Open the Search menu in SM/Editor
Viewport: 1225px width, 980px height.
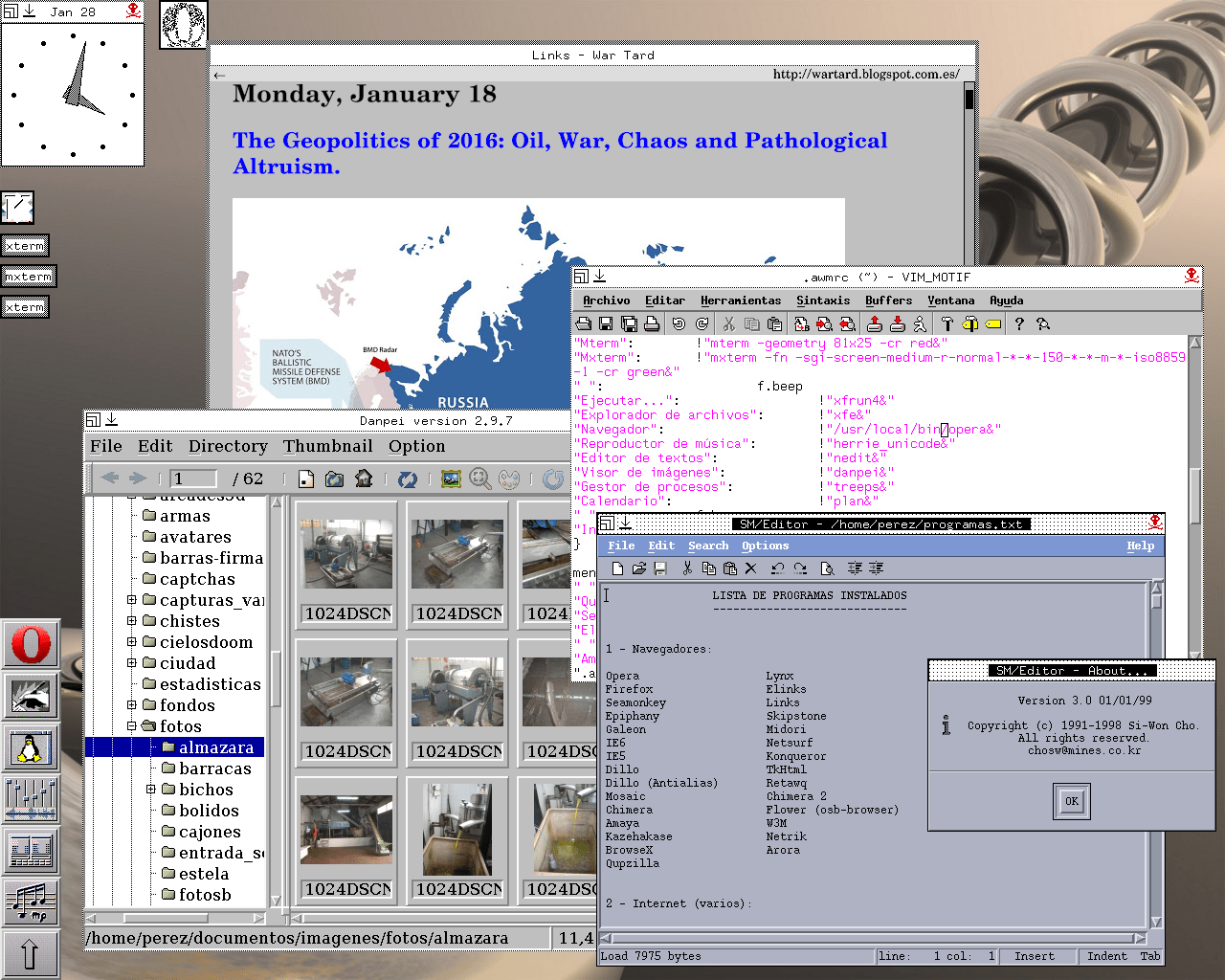(708, 546)
